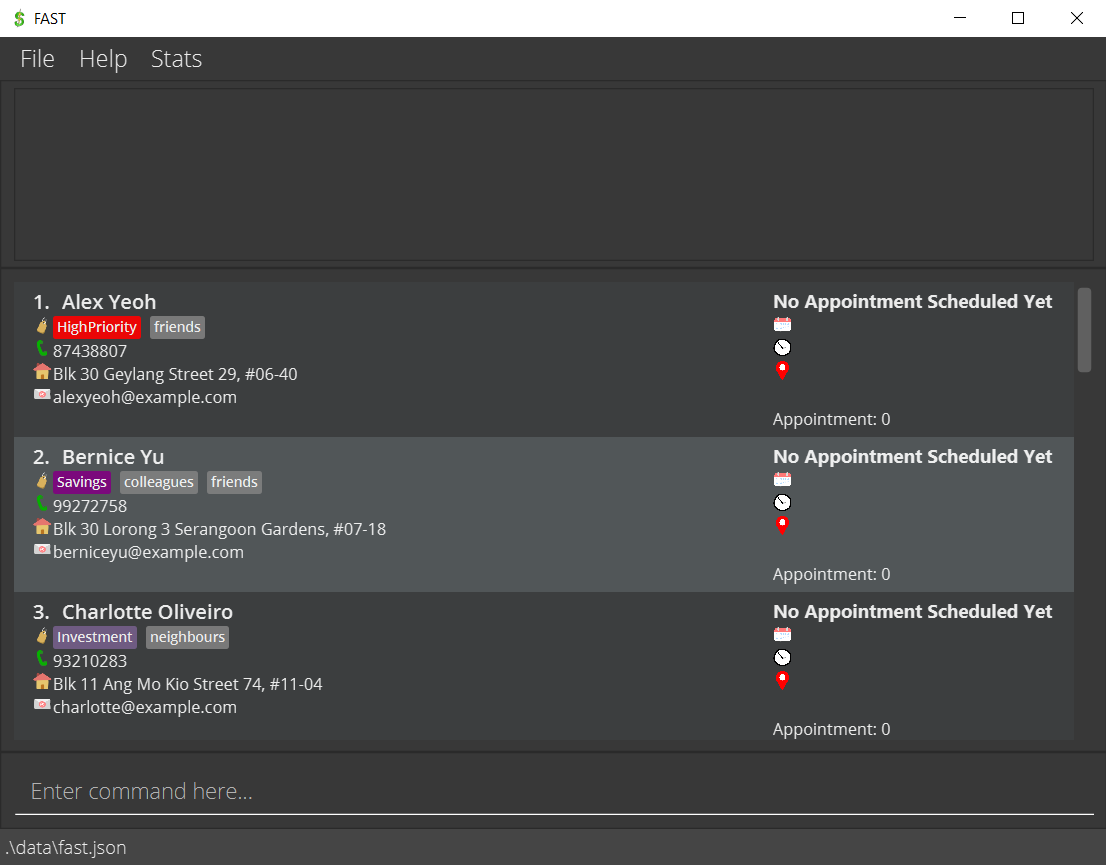Click the red HighPriority tag
1106x865 pixels.
pyautogui.click(x=96, y=327)
